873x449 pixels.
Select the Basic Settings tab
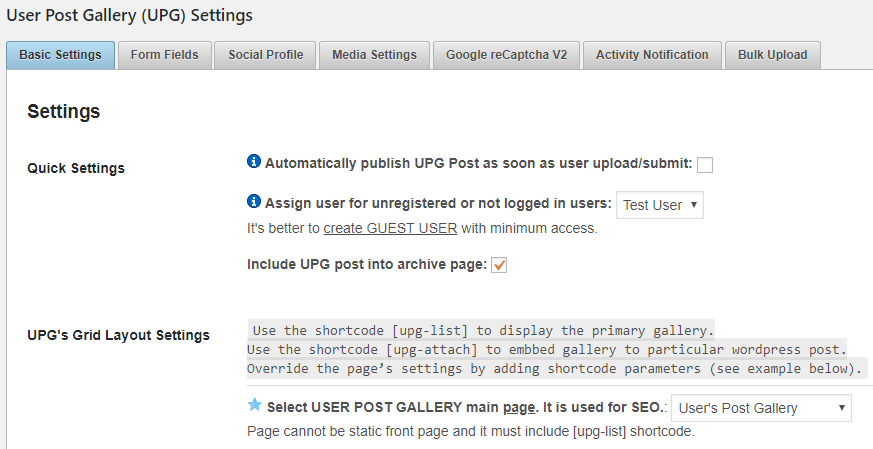coord(60,55)
